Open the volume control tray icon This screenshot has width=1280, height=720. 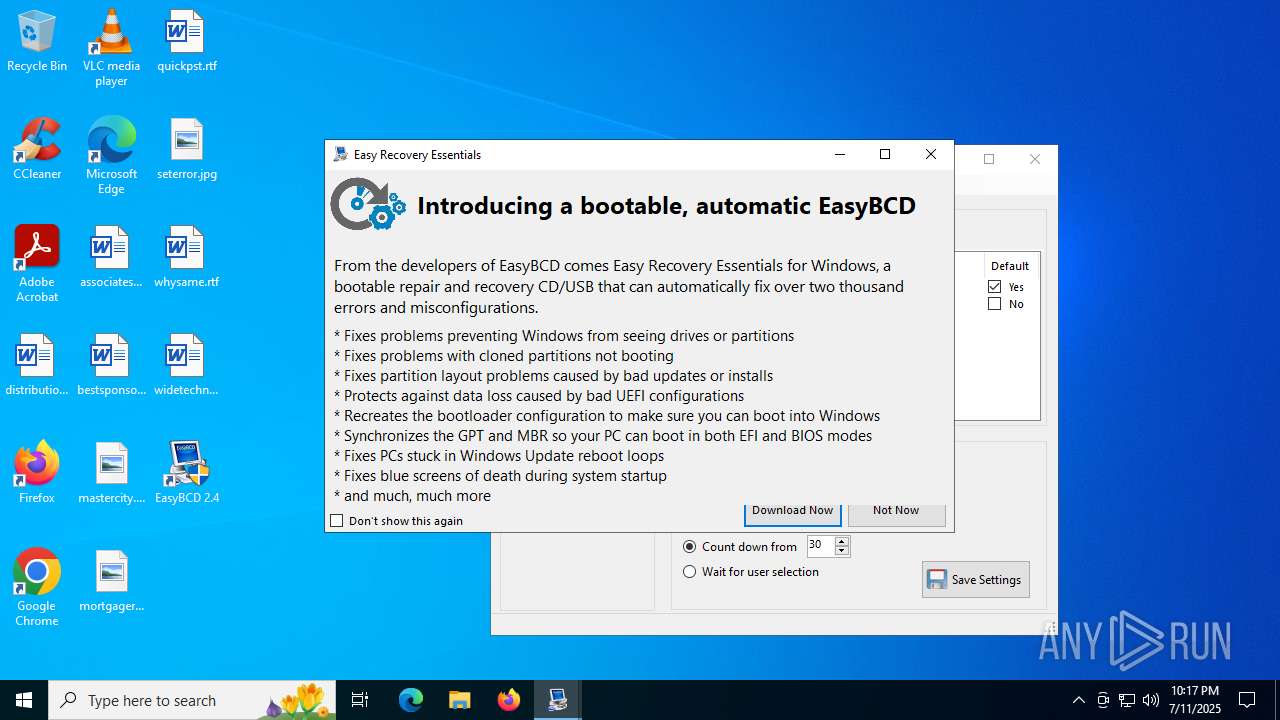pyautogui.click(x=1151, y=700)
